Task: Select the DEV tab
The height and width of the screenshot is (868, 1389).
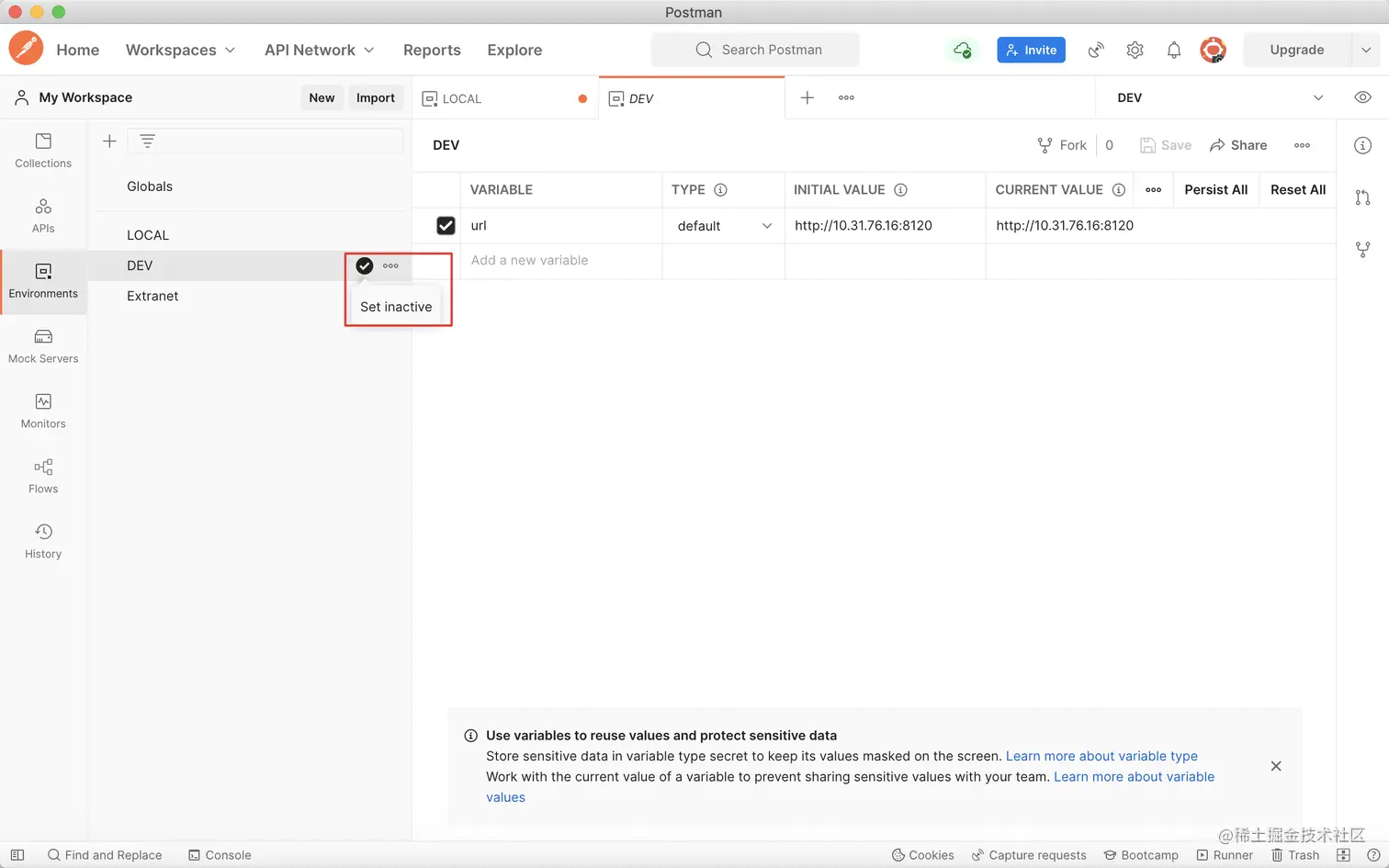Action: [x=692, y=98]
